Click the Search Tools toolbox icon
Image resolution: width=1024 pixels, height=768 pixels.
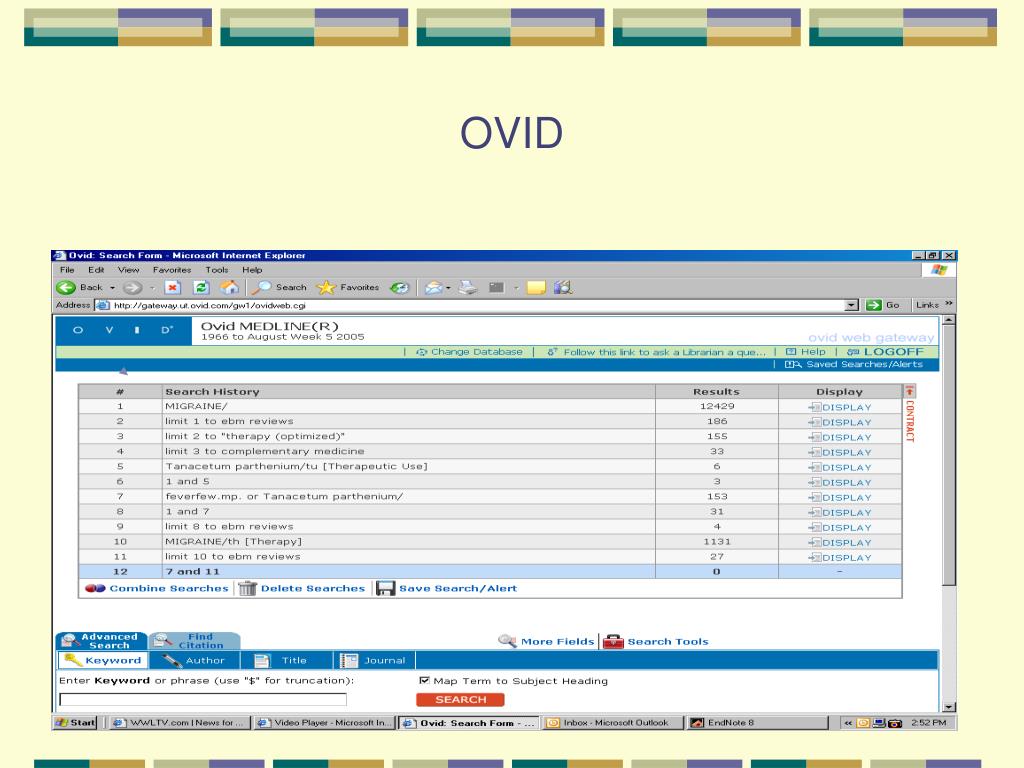pos(613,641)
